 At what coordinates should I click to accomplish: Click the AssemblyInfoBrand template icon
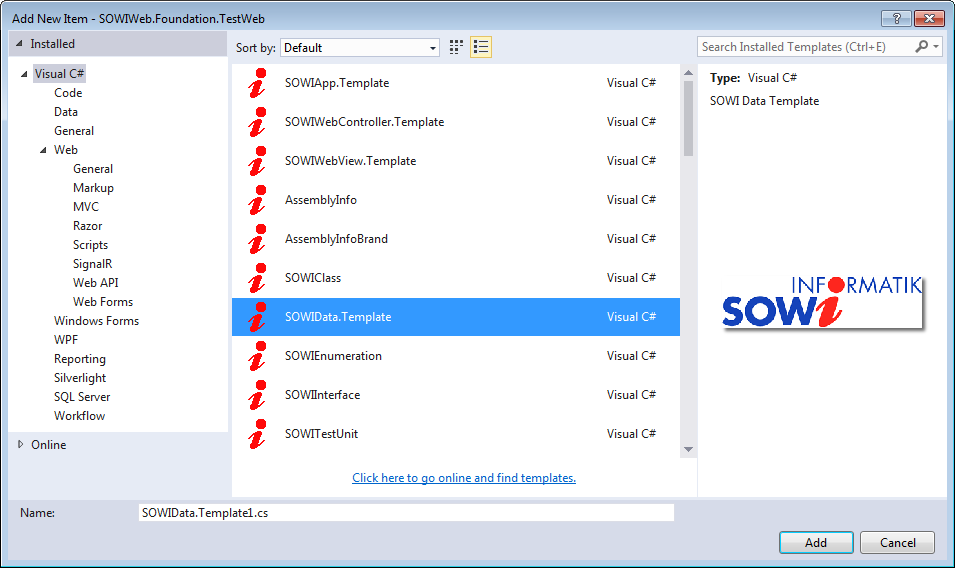(x=258, y=239)
